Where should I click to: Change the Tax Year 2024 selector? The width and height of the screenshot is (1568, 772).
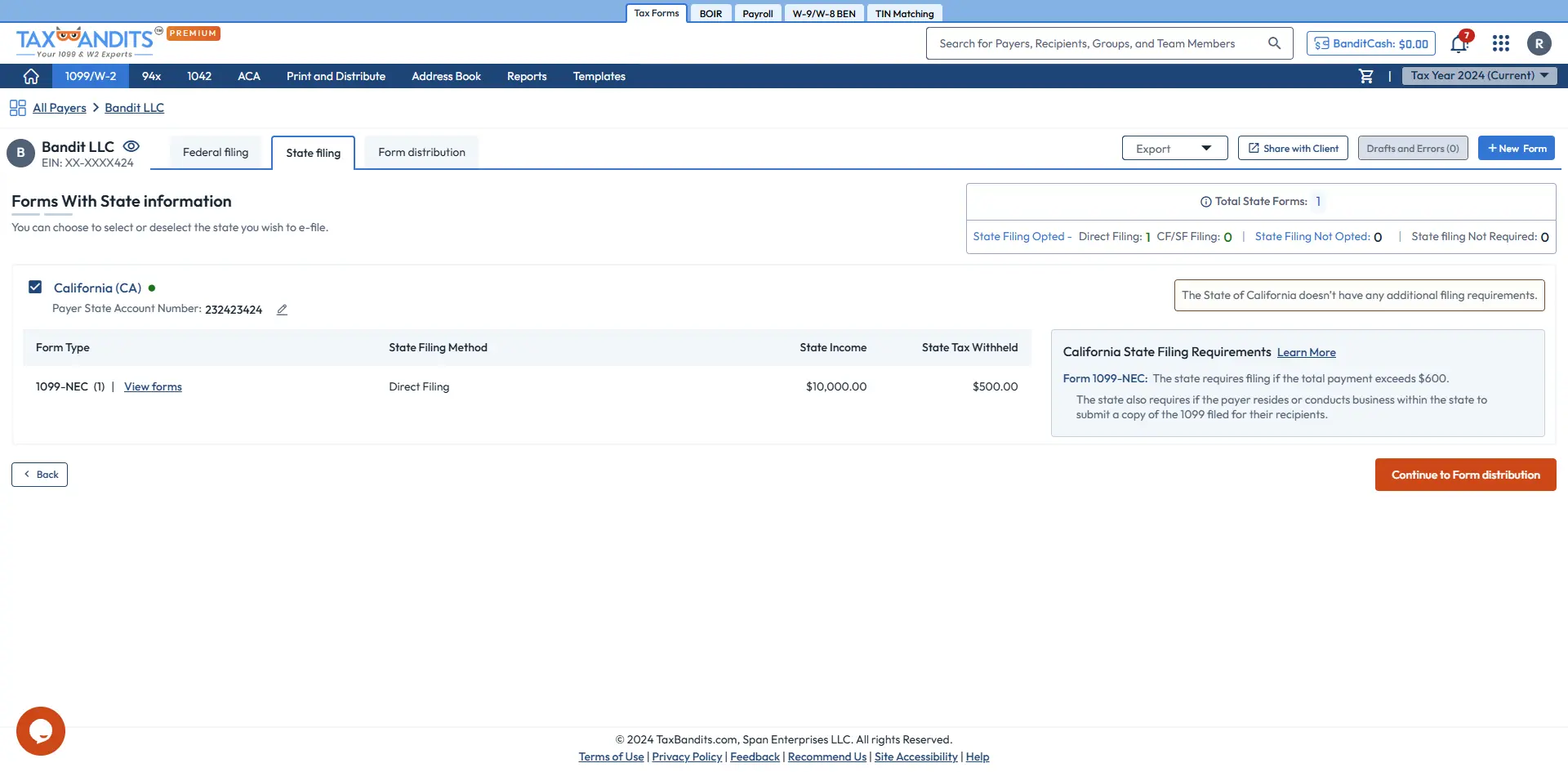(x=1480, y=76)
